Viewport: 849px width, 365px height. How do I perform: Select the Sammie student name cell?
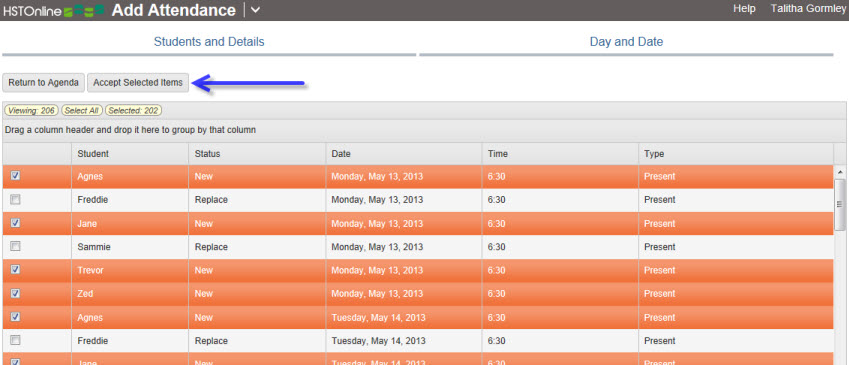pyautogui.click(x=130, y=247)
